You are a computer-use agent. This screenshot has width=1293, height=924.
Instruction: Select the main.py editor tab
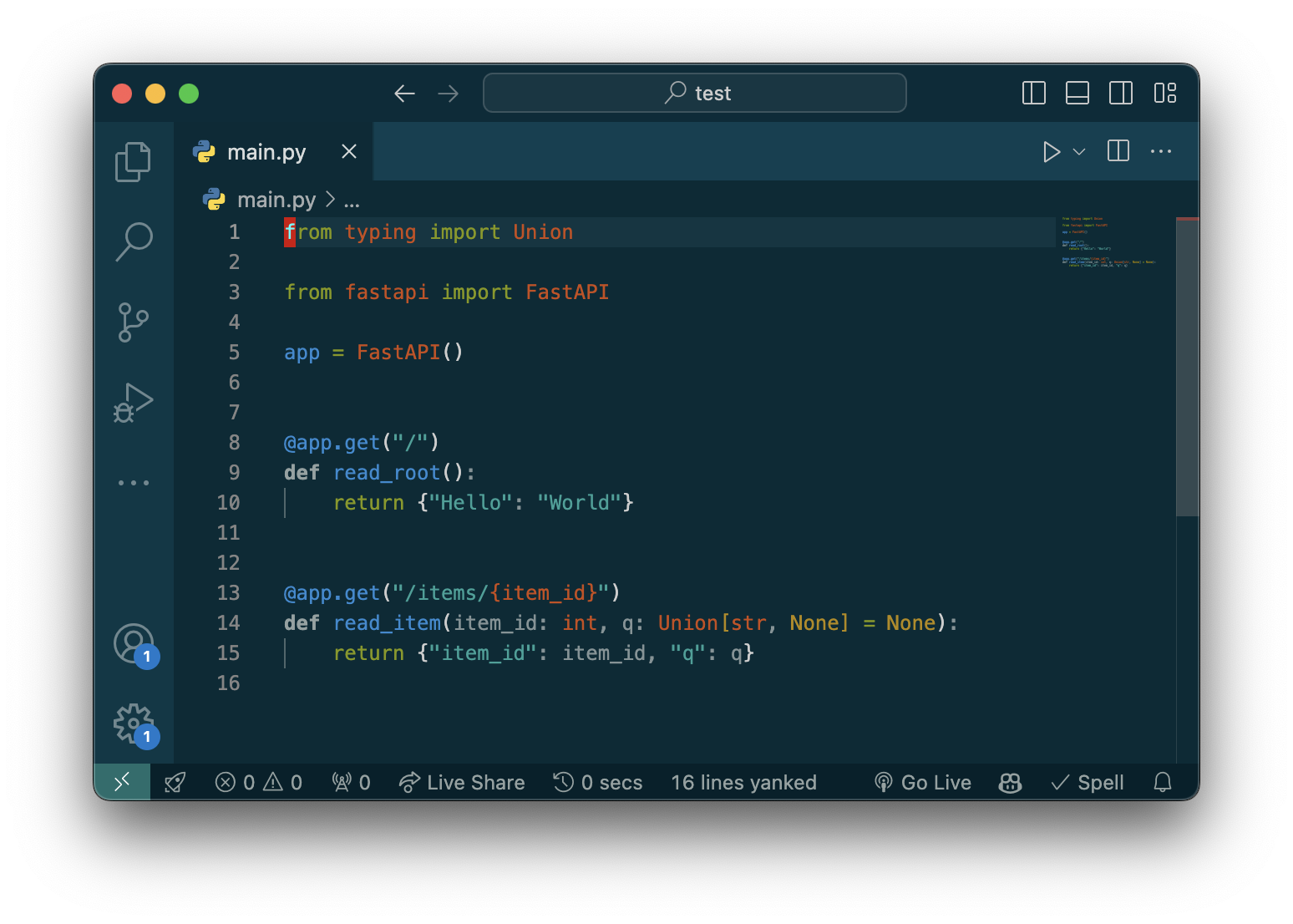[266, 152]
